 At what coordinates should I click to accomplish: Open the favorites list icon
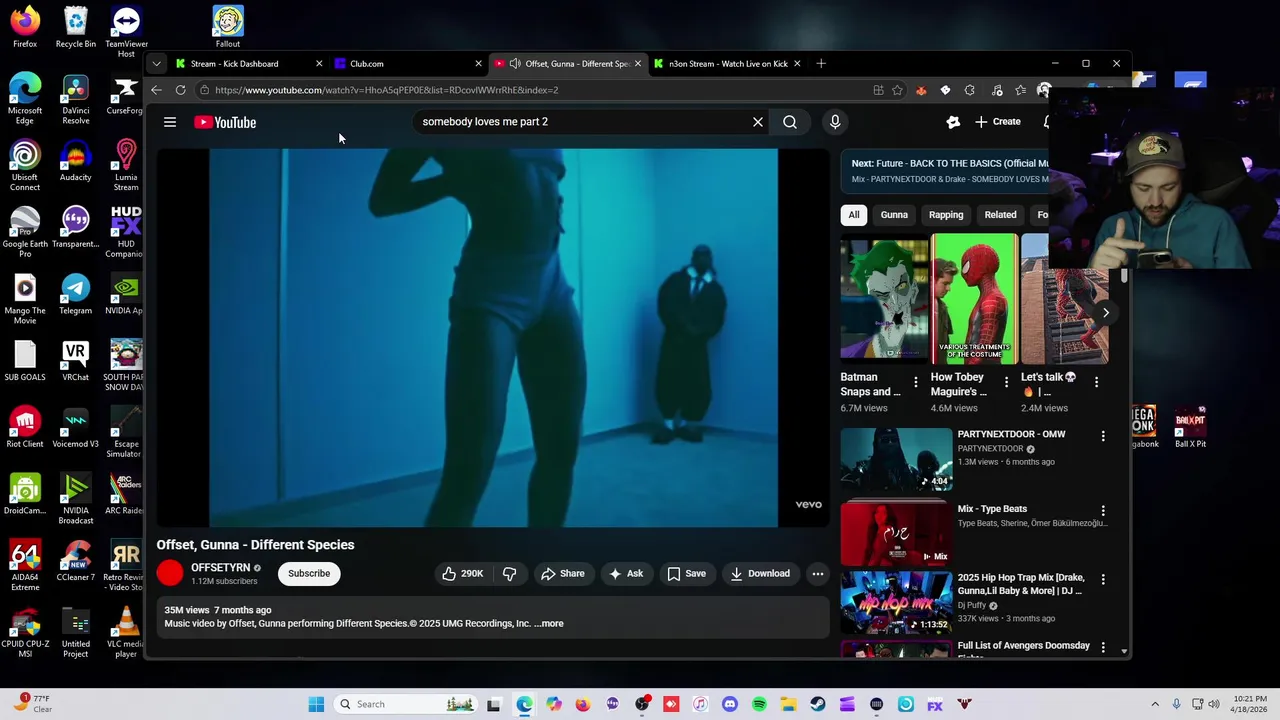pyautogui.click(x=1020, y=90)
